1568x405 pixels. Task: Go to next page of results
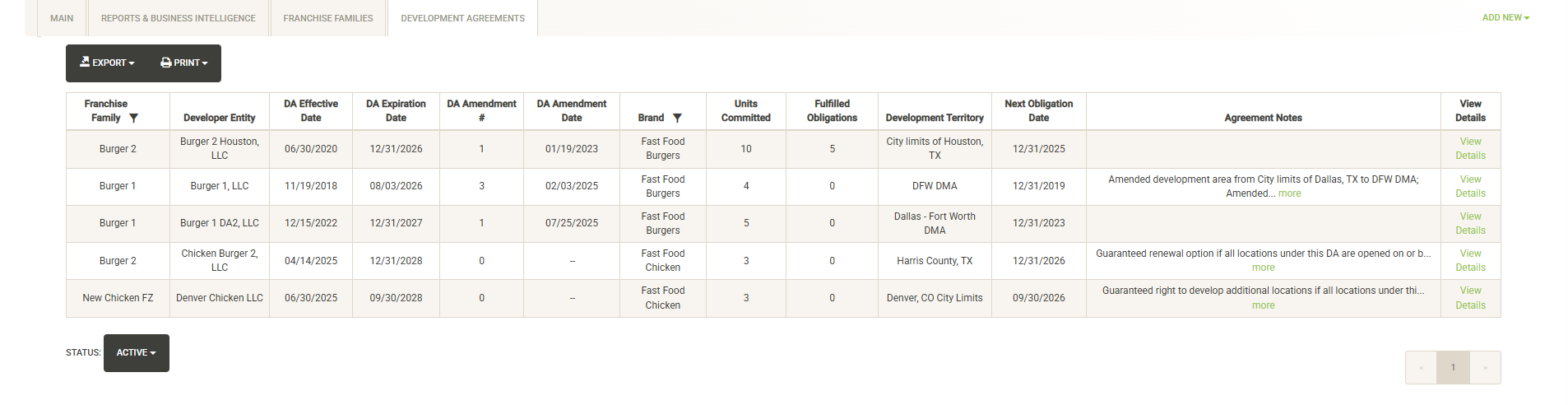(x=1485, y=368)
